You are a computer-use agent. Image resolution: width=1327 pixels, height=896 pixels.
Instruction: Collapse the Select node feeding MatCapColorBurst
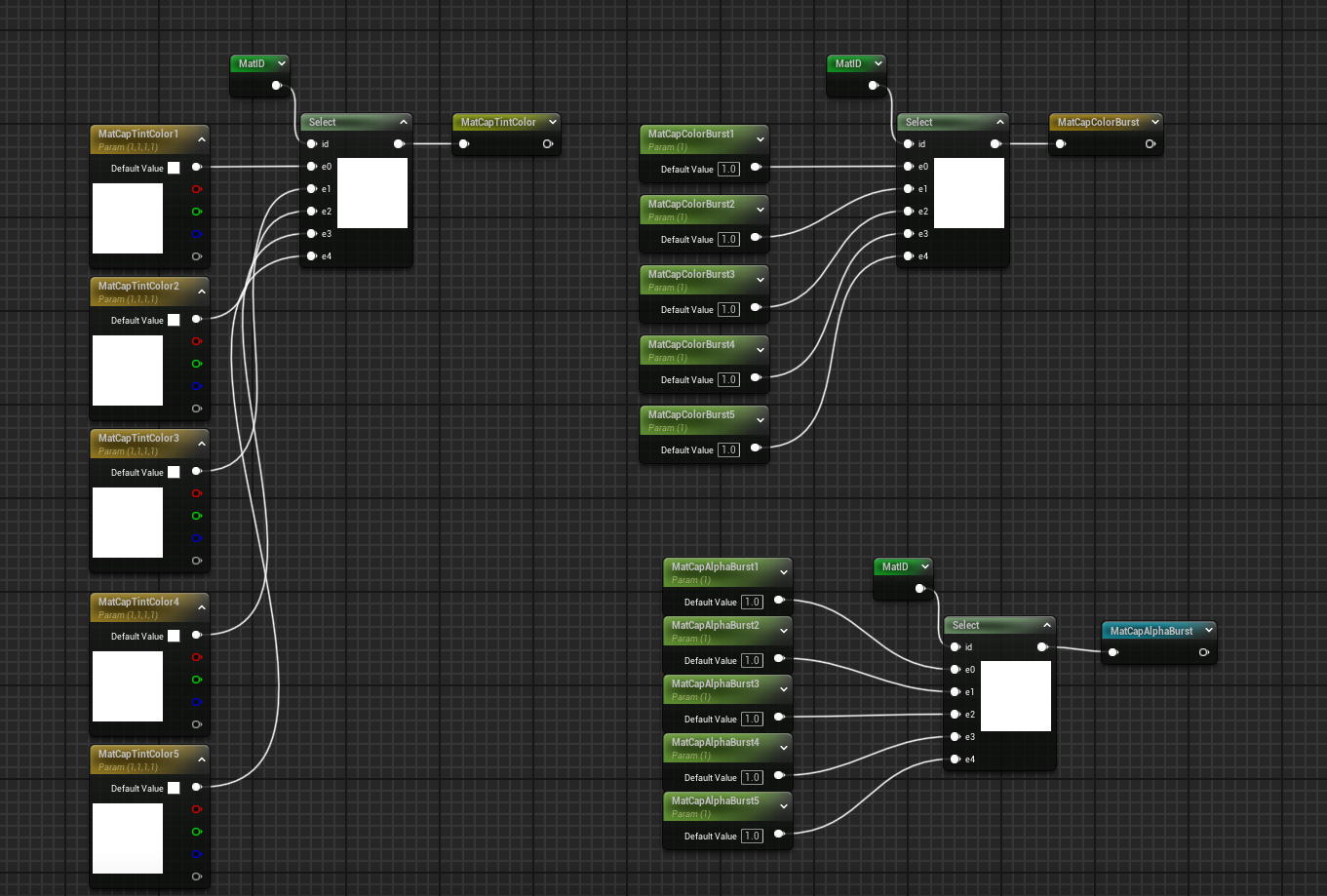(1000, 122)
